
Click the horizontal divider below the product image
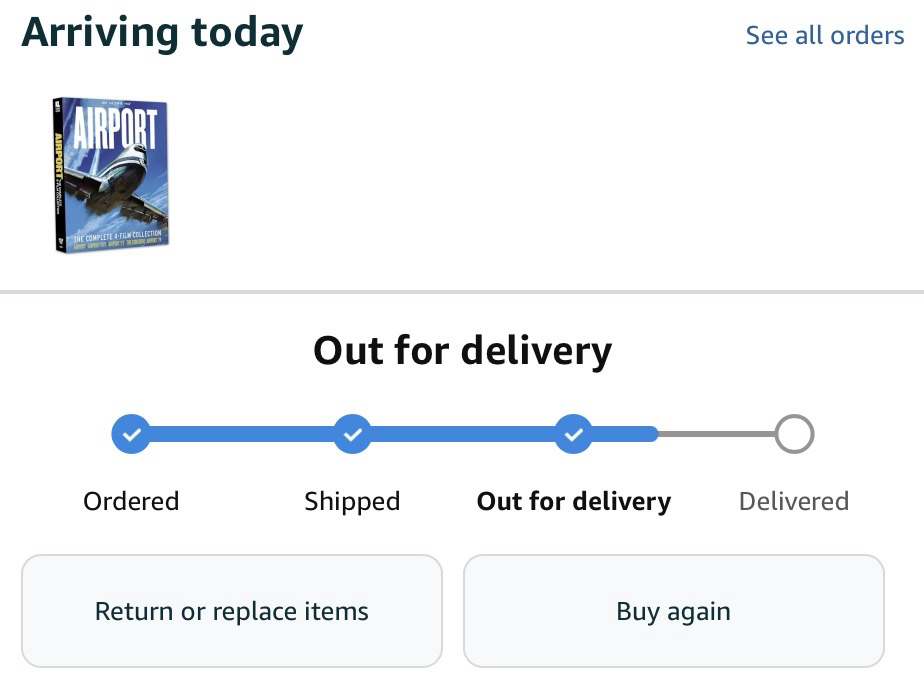(x=462, y=292)
